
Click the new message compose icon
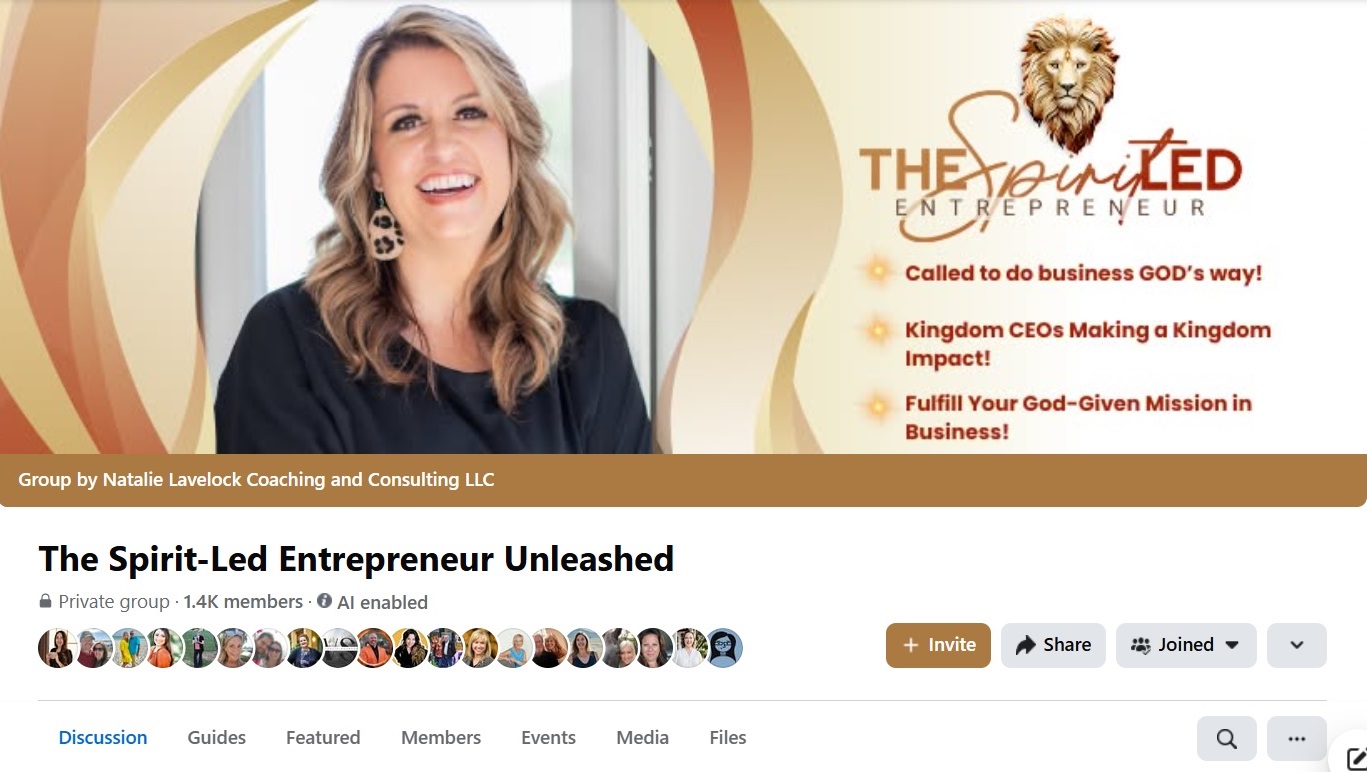(x=1355, y=759)
